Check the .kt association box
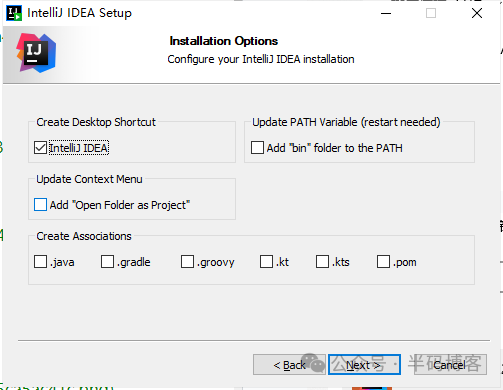Viewport: 503px width, 390px height. [x=266, y=262]
